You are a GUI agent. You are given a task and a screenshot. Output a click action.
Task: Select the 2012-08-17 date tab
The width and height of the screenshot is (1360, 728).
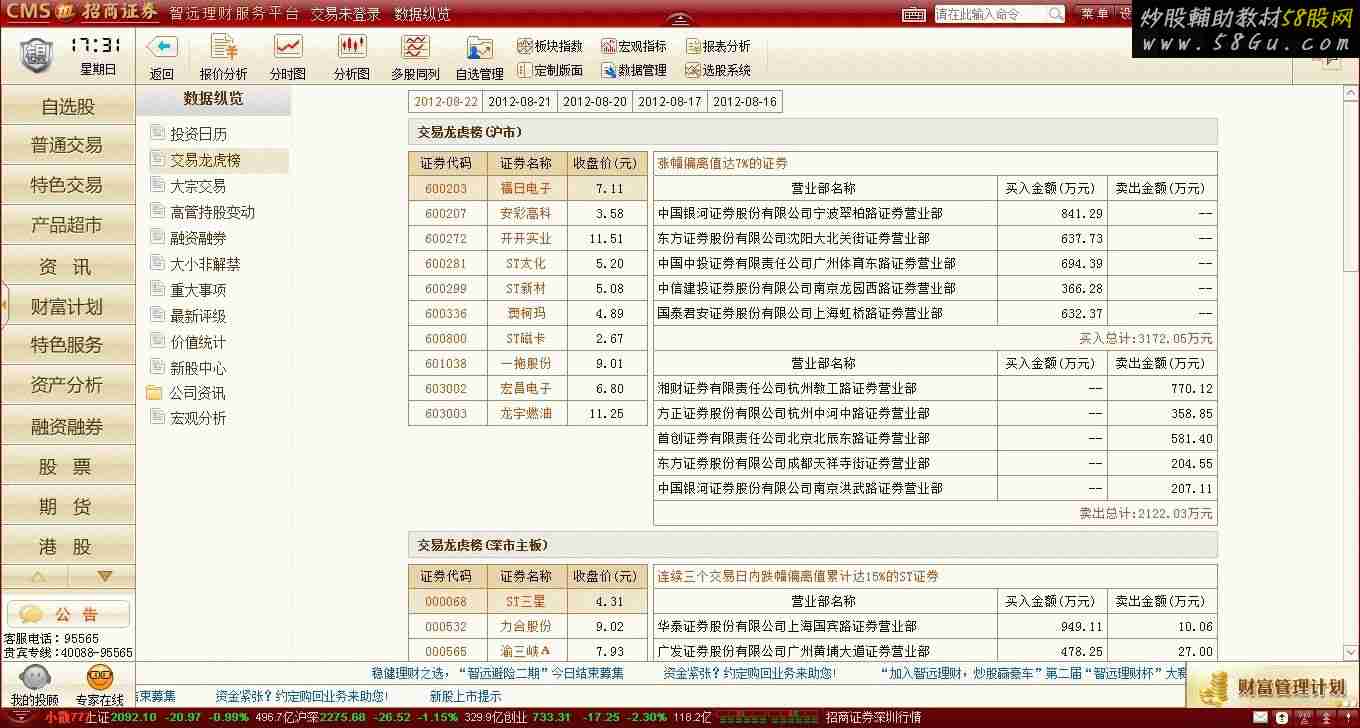pos(670,102)
